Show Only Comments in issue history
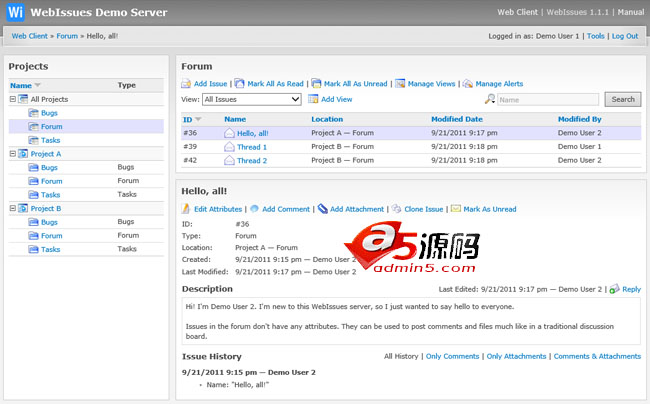 452,356
